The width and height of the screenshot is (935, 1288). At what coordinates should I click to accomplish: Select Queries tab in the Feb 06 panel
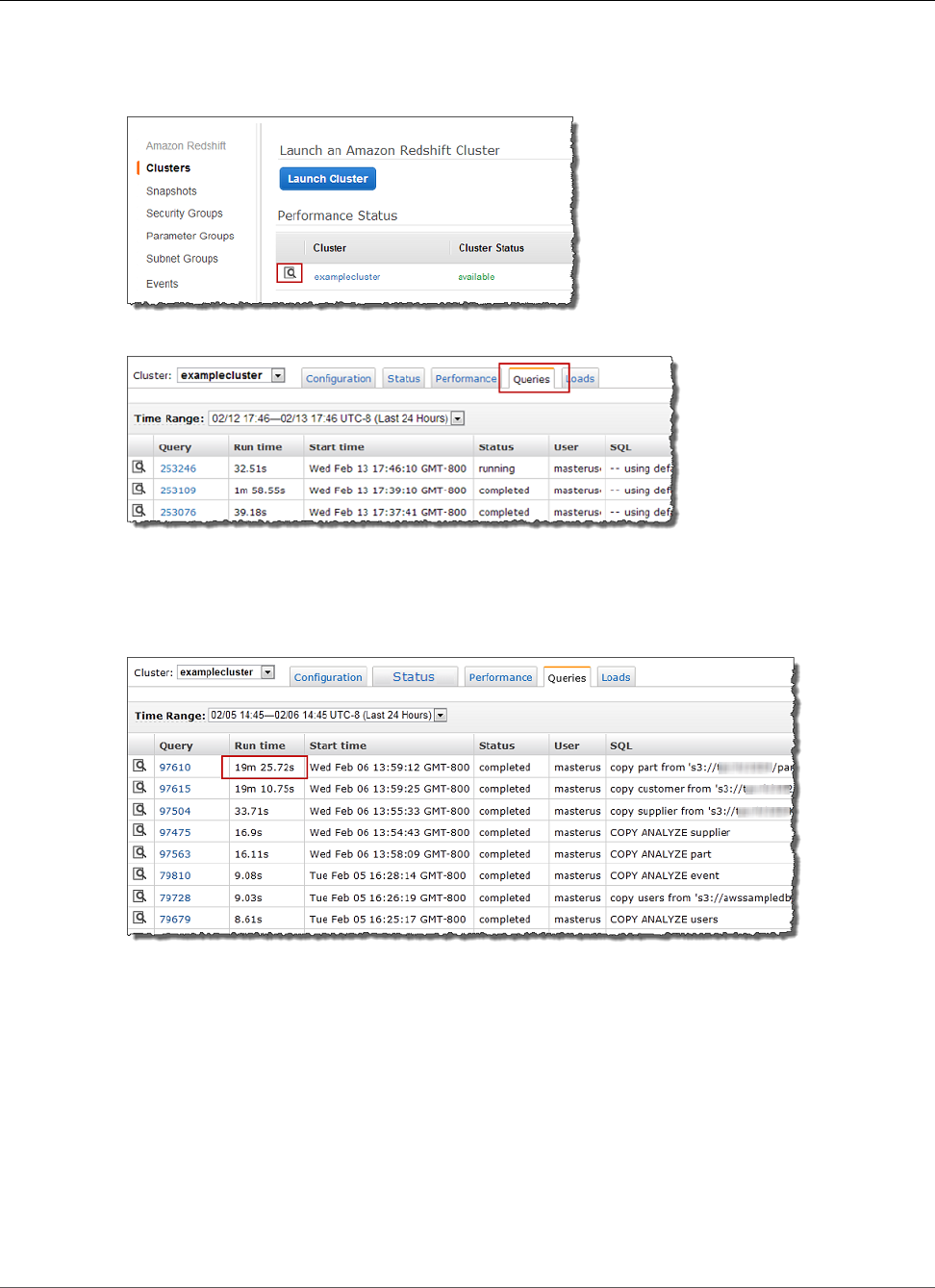567,677
